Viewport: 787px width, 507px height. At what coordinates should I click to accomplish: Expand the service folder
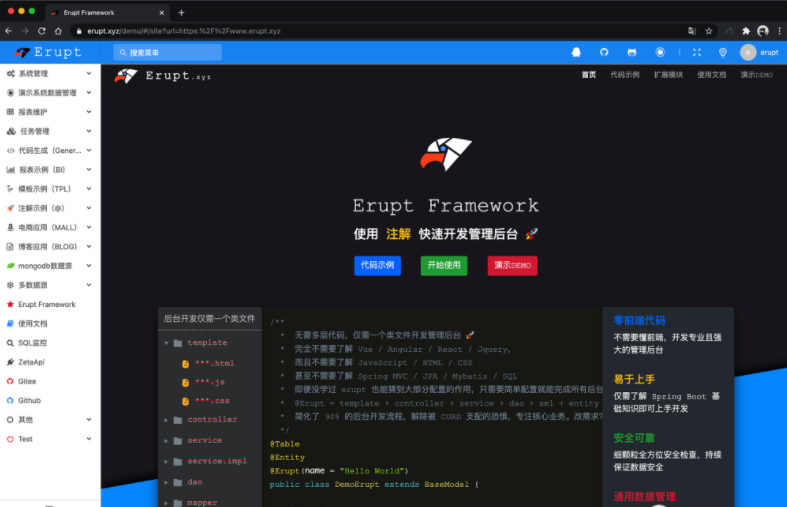coord(166,441)
